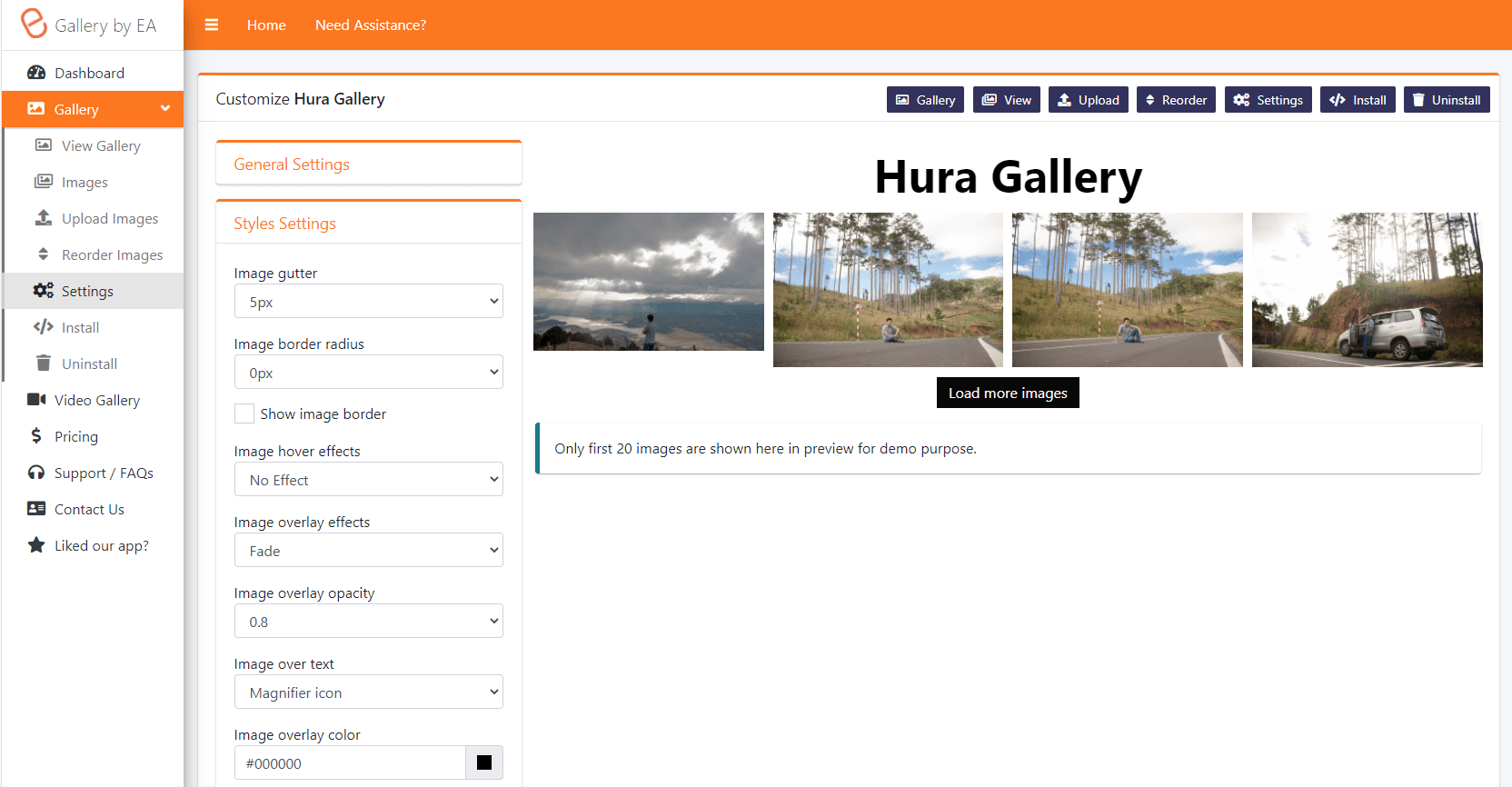The image size is (1512, 787).
Task: Click the Dashboard gauge icon
Action: (x=36, y=73)
